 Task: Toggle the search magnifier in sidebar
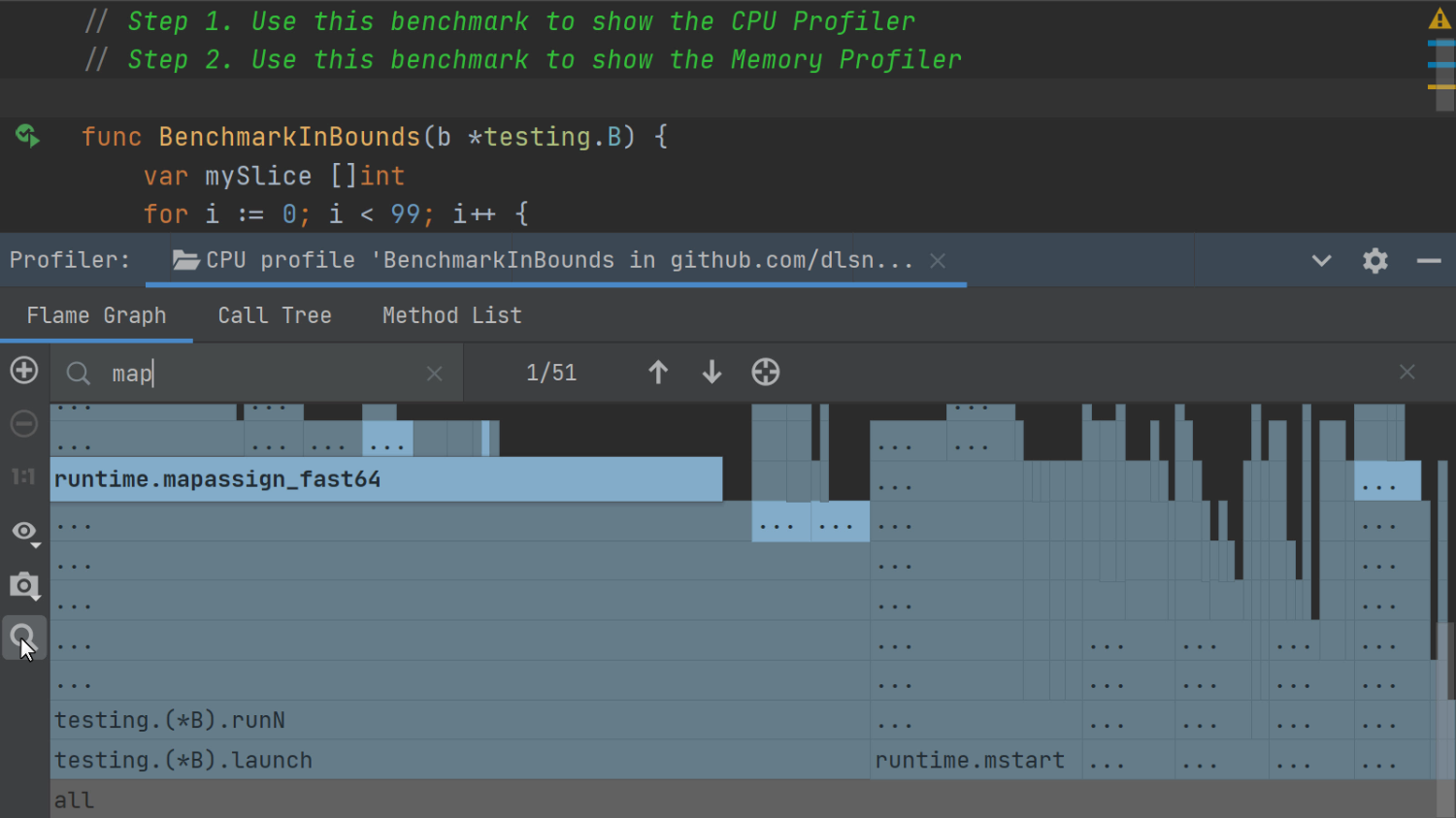click(24, 638)
